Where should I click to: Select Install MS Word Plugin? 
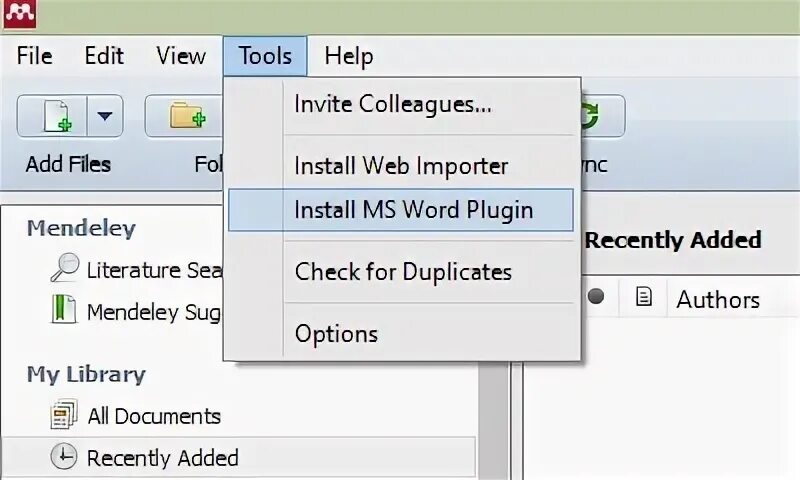401,210
